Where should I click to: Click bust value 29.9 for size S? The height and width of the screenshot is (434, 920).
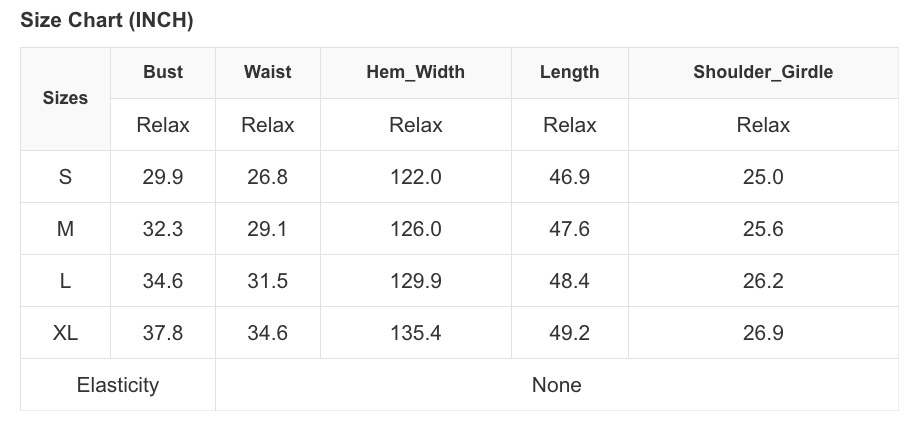point(163,177)
